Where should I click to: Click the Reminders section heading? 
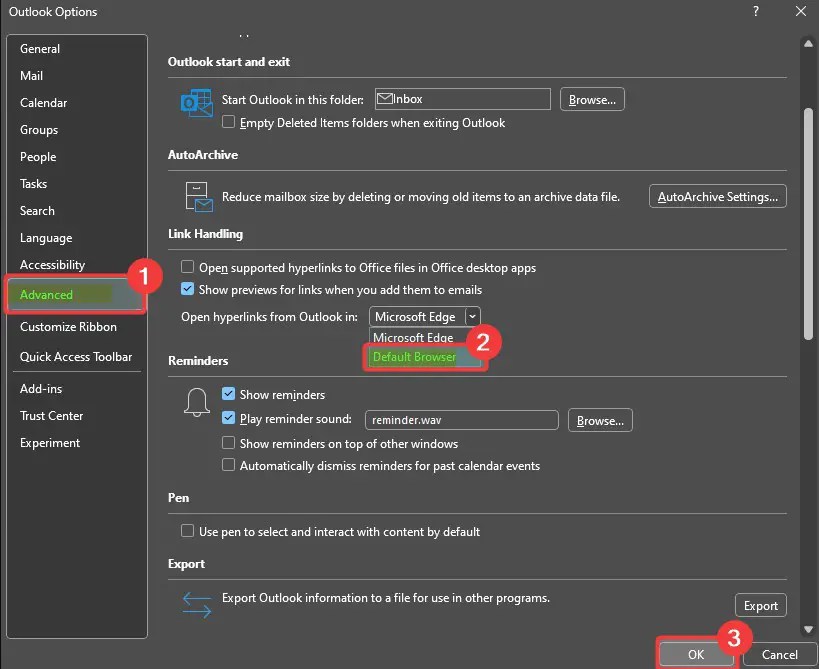pos(198,361)
